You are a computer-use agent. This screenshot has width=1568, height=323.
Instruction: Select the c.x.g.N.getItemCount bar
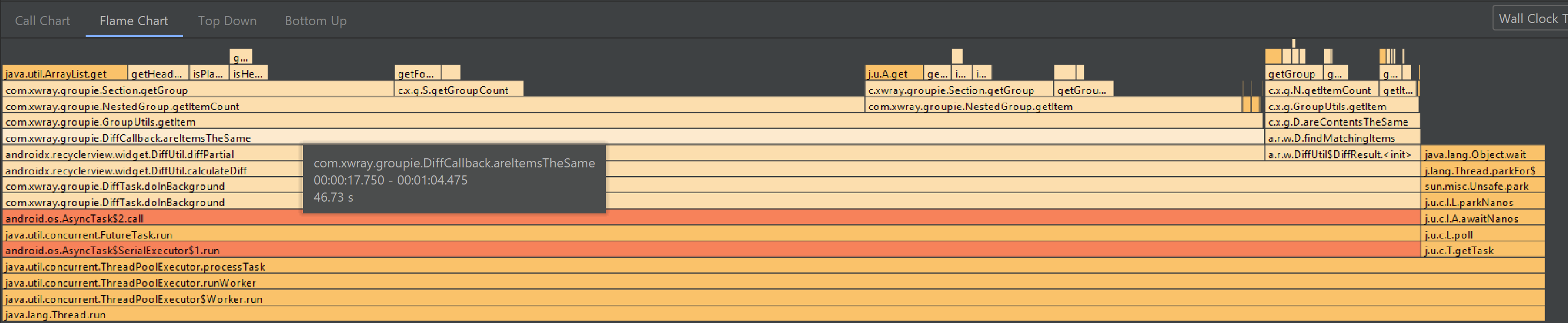point(1322,90)
